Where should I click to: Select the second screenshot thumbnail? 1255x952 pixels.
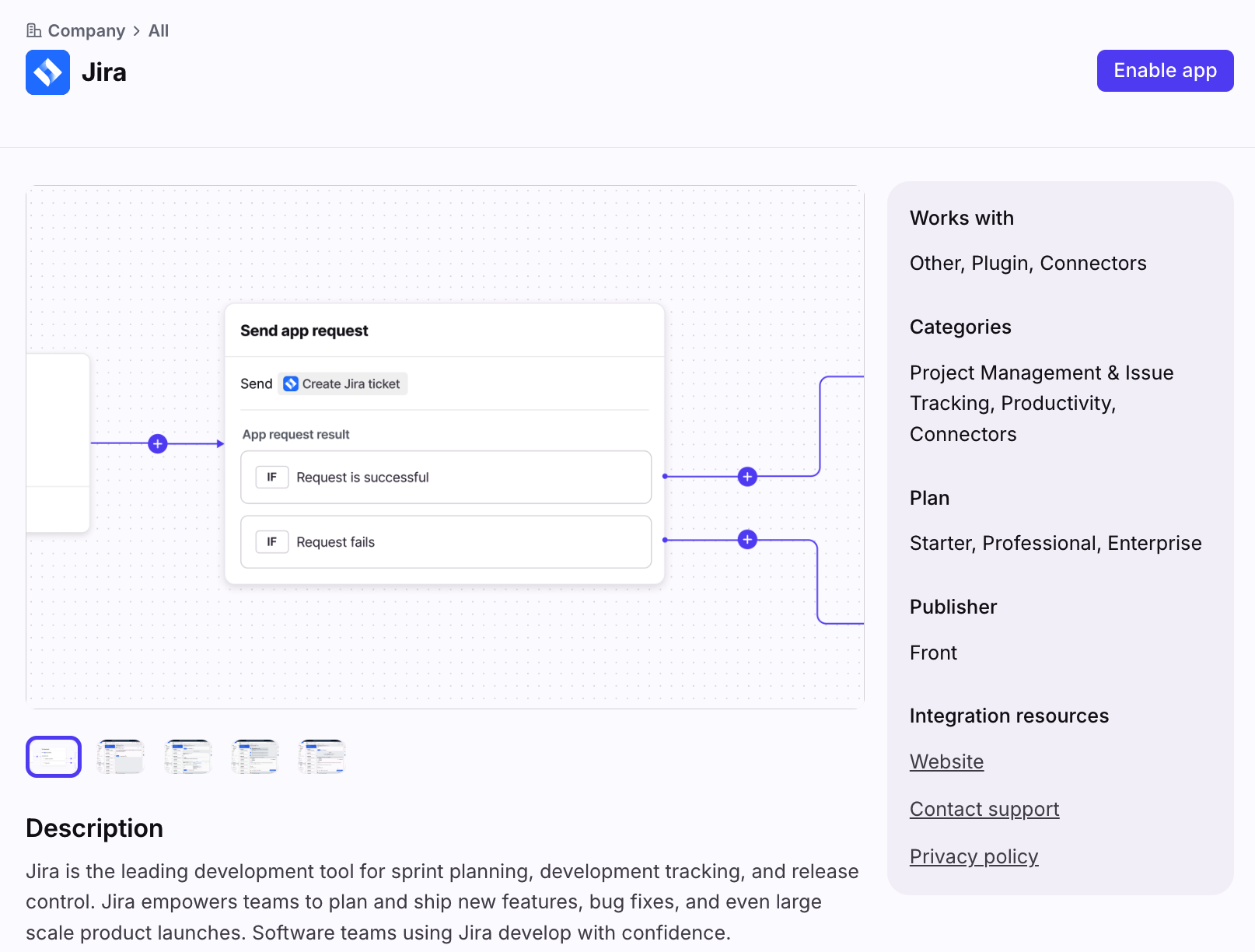coord(121,757)
